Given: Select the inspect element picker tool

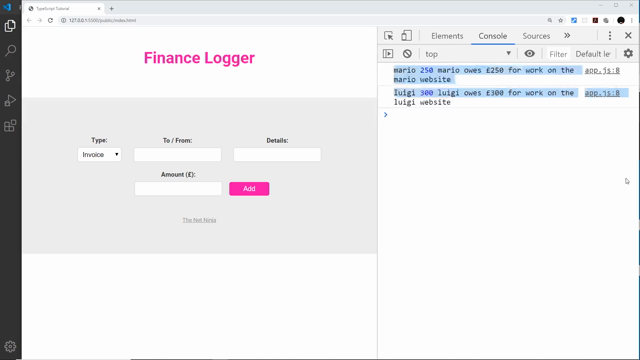Looking at the screenshot, I should click(389, 36).
